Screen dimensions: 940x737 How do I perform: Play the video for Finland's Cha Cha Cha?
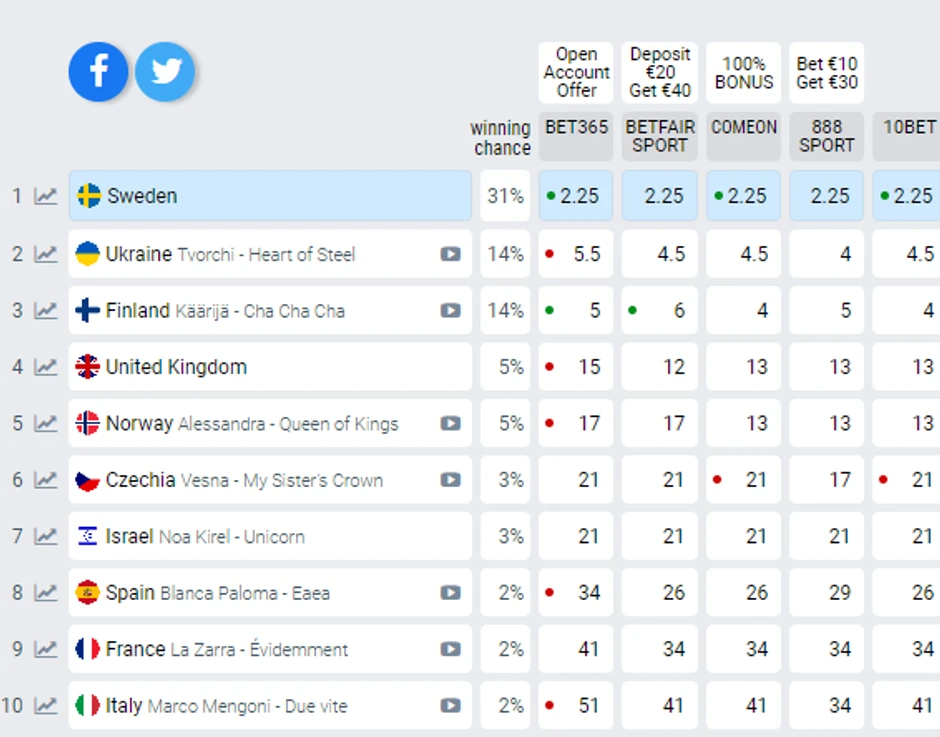tap(451, 311)
